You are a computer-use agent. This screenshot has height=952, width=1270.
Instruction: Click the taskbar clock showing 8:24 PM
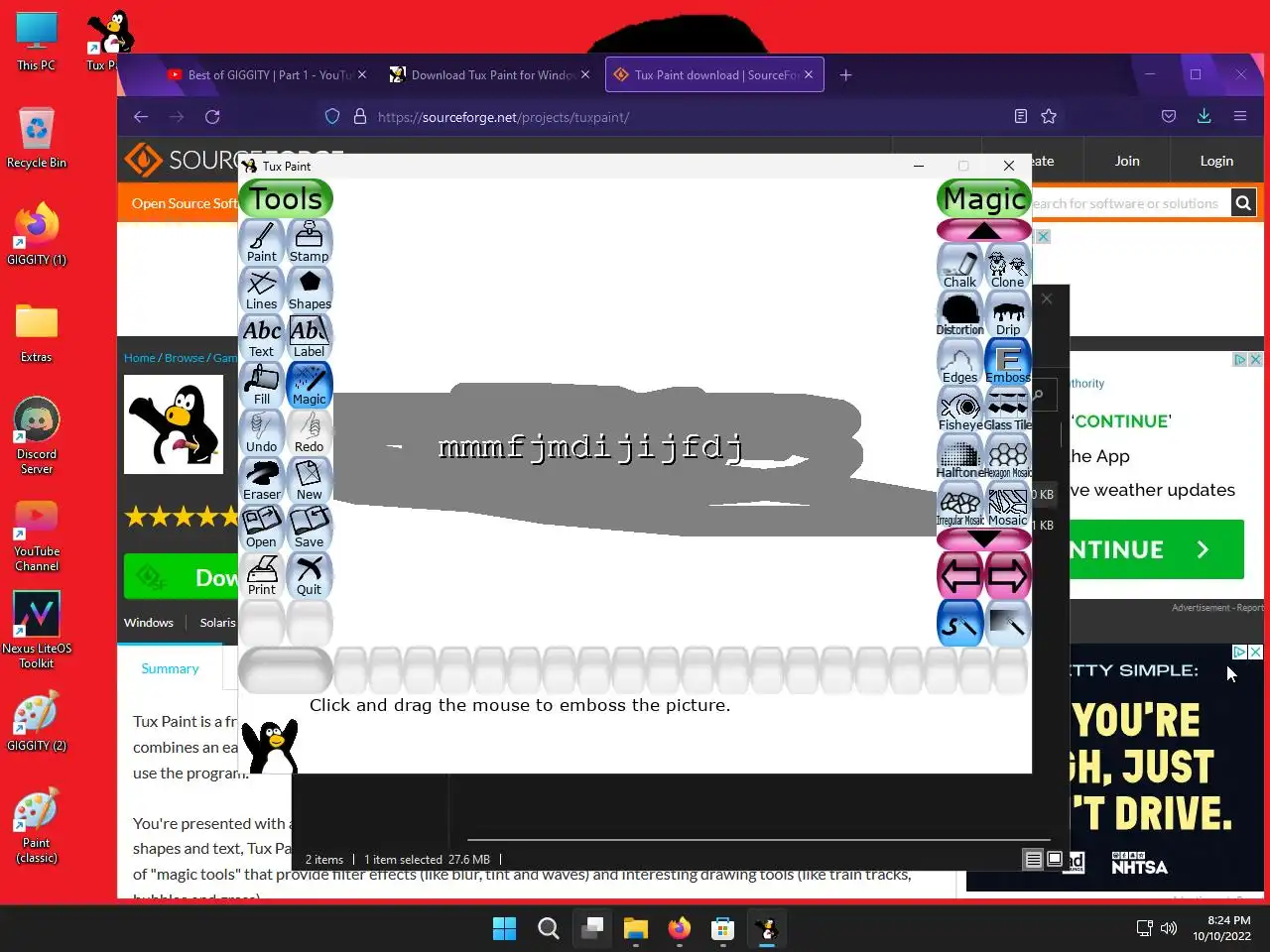click(1221, 928)
